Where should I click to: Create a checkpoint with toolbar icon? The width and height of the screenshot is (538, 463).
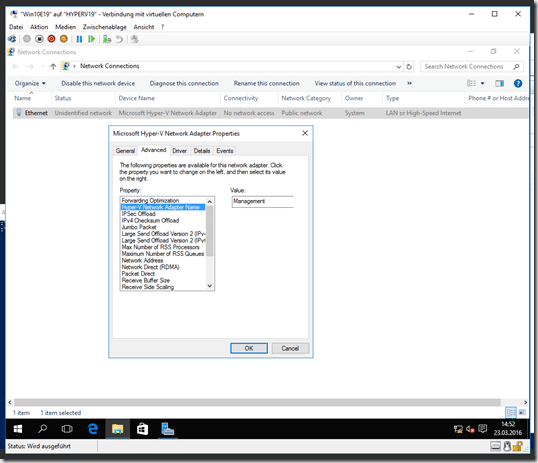pos(107,39)
